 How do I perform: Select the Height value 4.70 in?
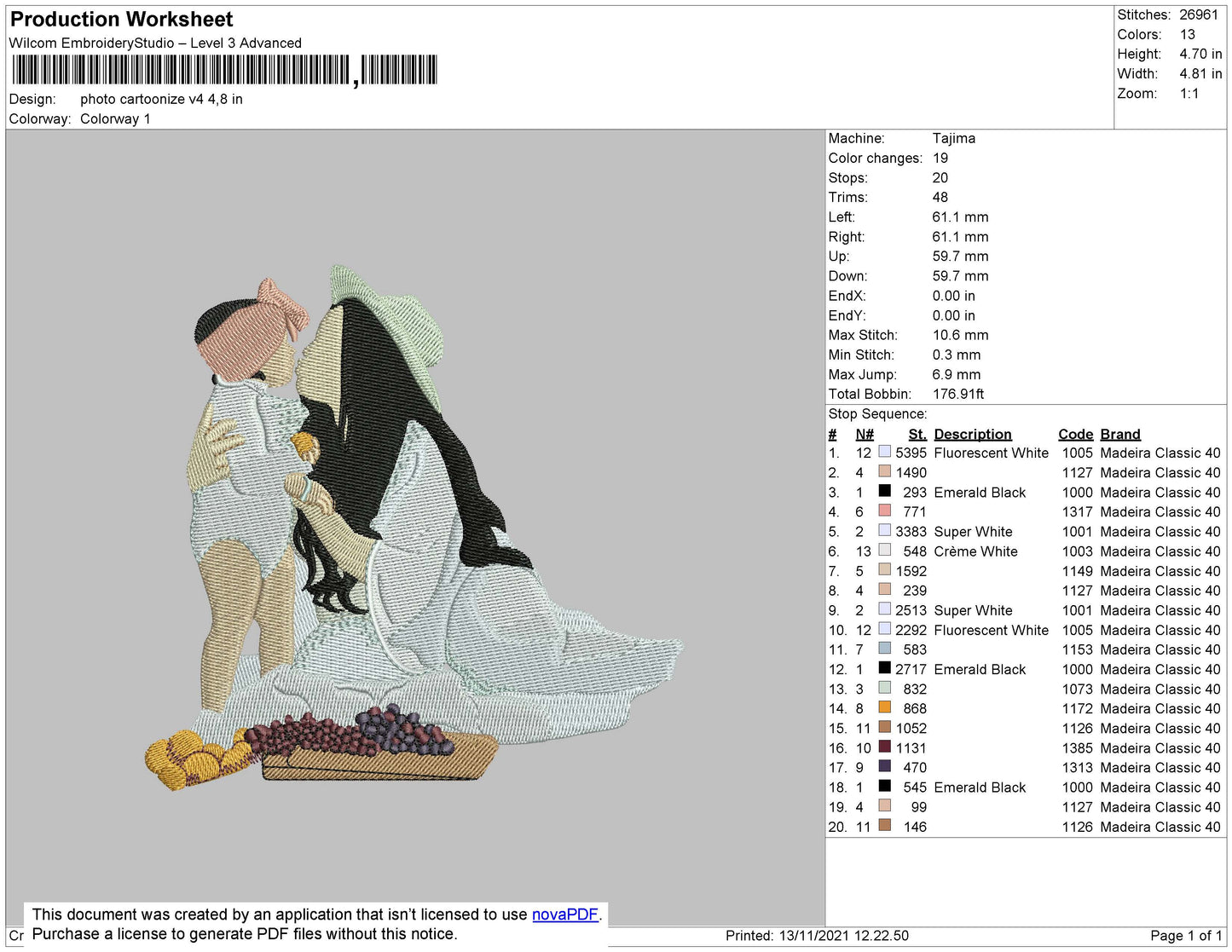click(x=1200, y=54)
